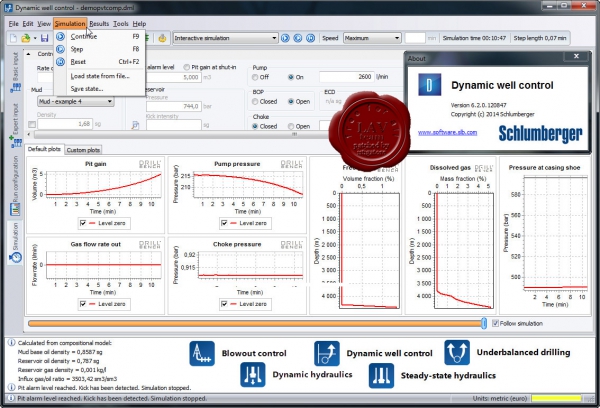Select Pump On radio button
Screen dimensions: 600x408
pos(291,77)
